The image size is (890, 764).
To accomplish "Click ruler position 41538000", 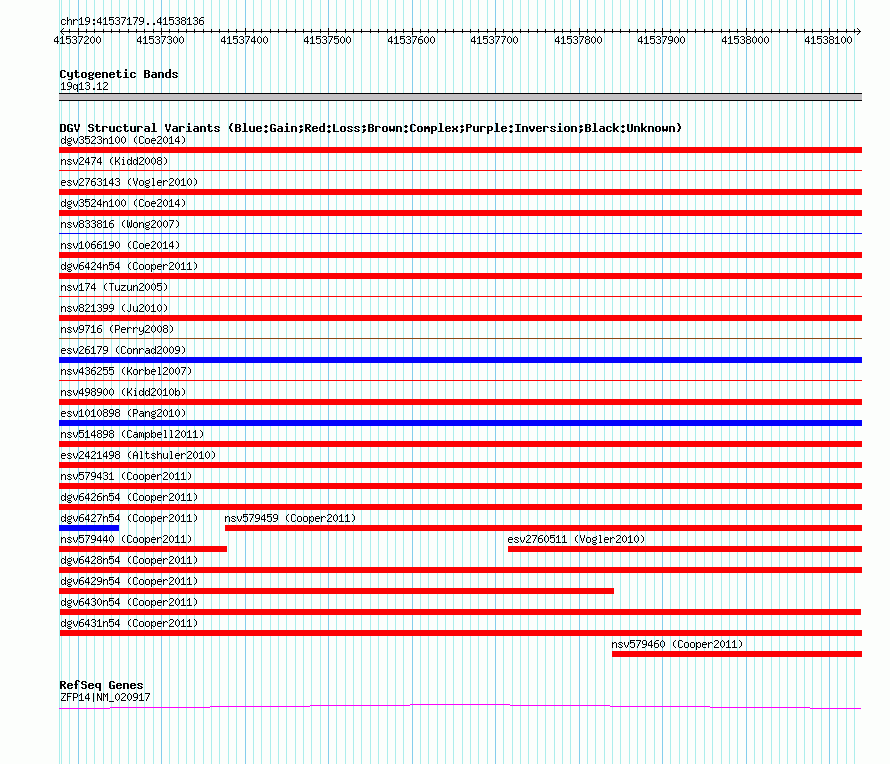I will click(745, 40).
